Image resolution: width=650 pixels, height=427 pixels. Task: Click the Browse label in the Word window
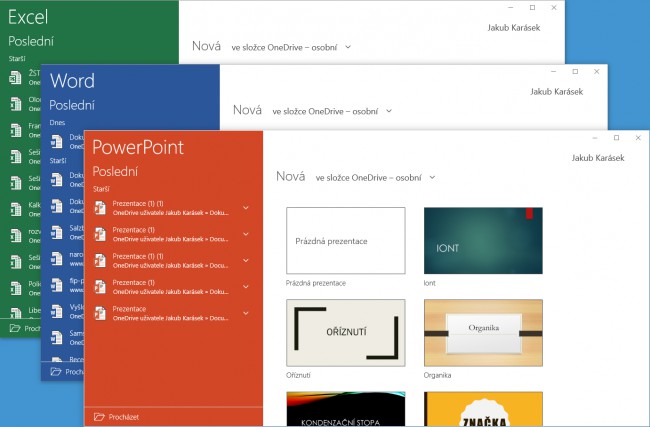75,372
